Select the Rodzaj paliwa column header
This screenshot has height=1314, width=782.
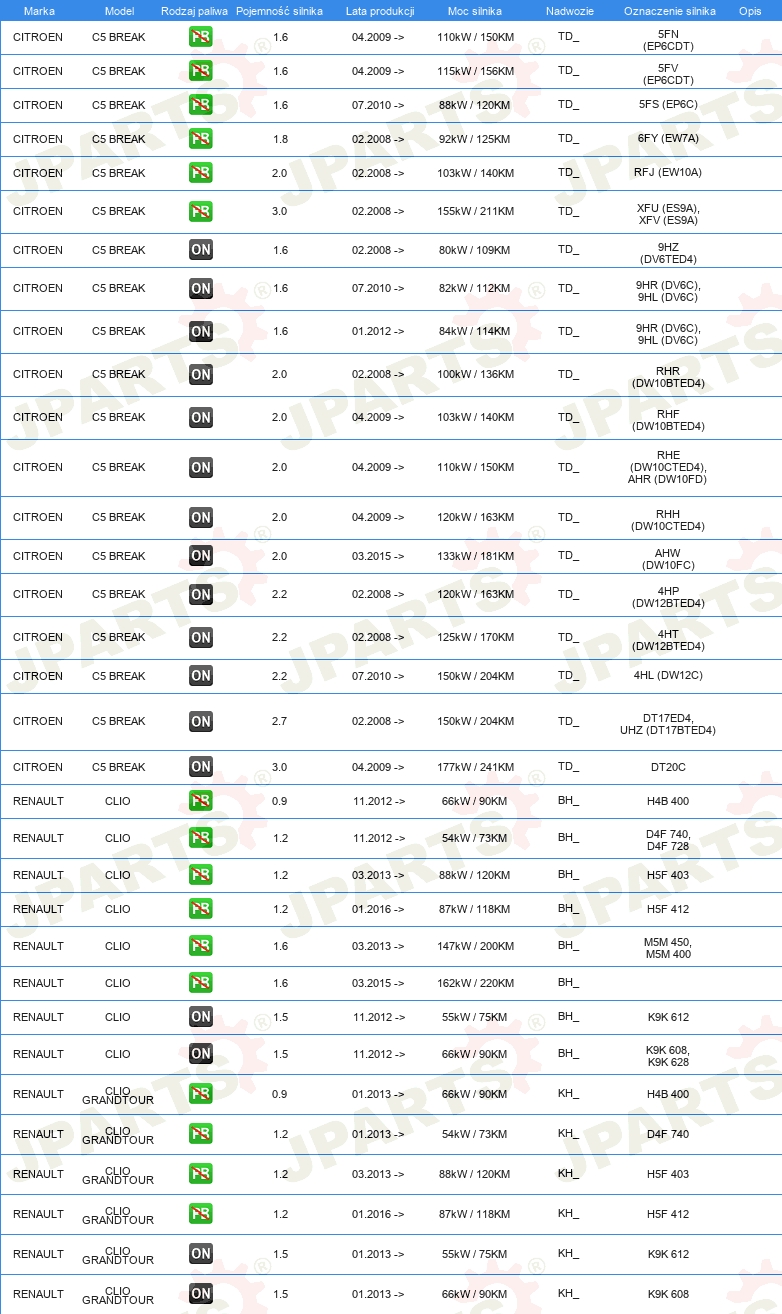tap(194, 11)
